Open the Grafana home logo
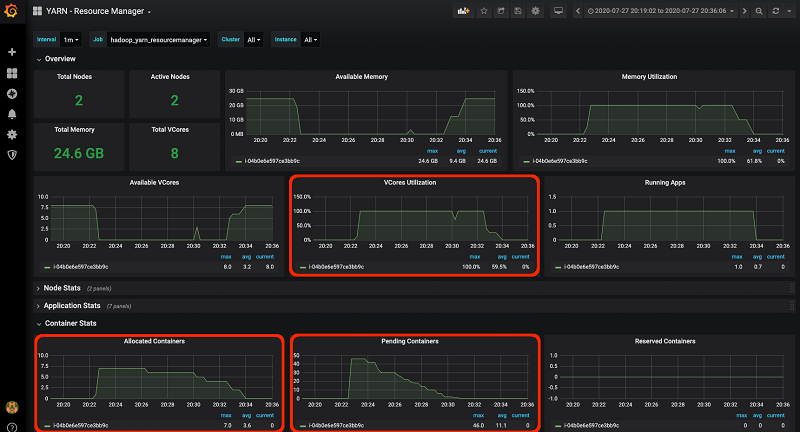Image resolution: width=800 pixels, height=432 pixels. (x=11, y=10)
